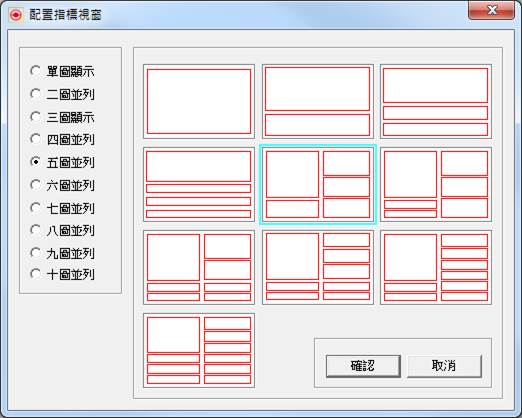Enable the 三圖顯示 radio option
The image size is (522, 418).
tap(62, 117)
